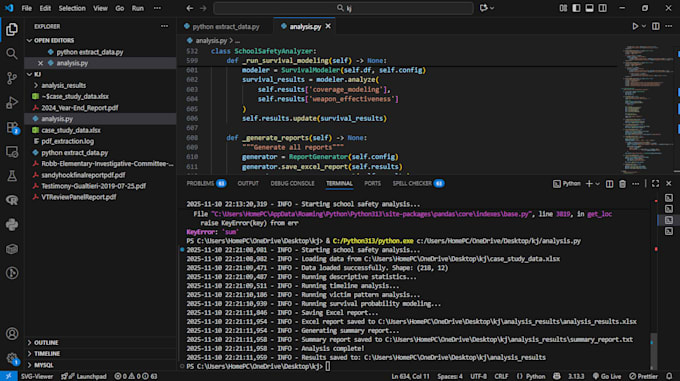Maximize the terminal panel size
The width and height of the screenshot is (680, 381).
[x=655, y=184]
